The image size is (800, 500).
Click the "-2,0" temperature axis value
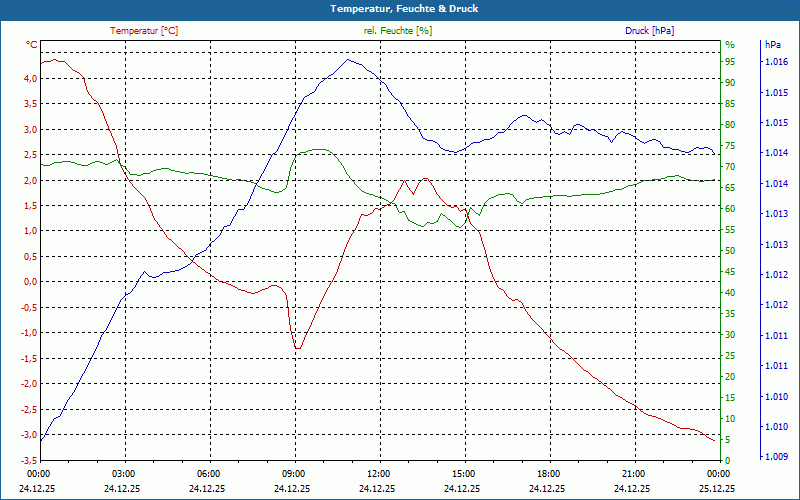point(29,384)
